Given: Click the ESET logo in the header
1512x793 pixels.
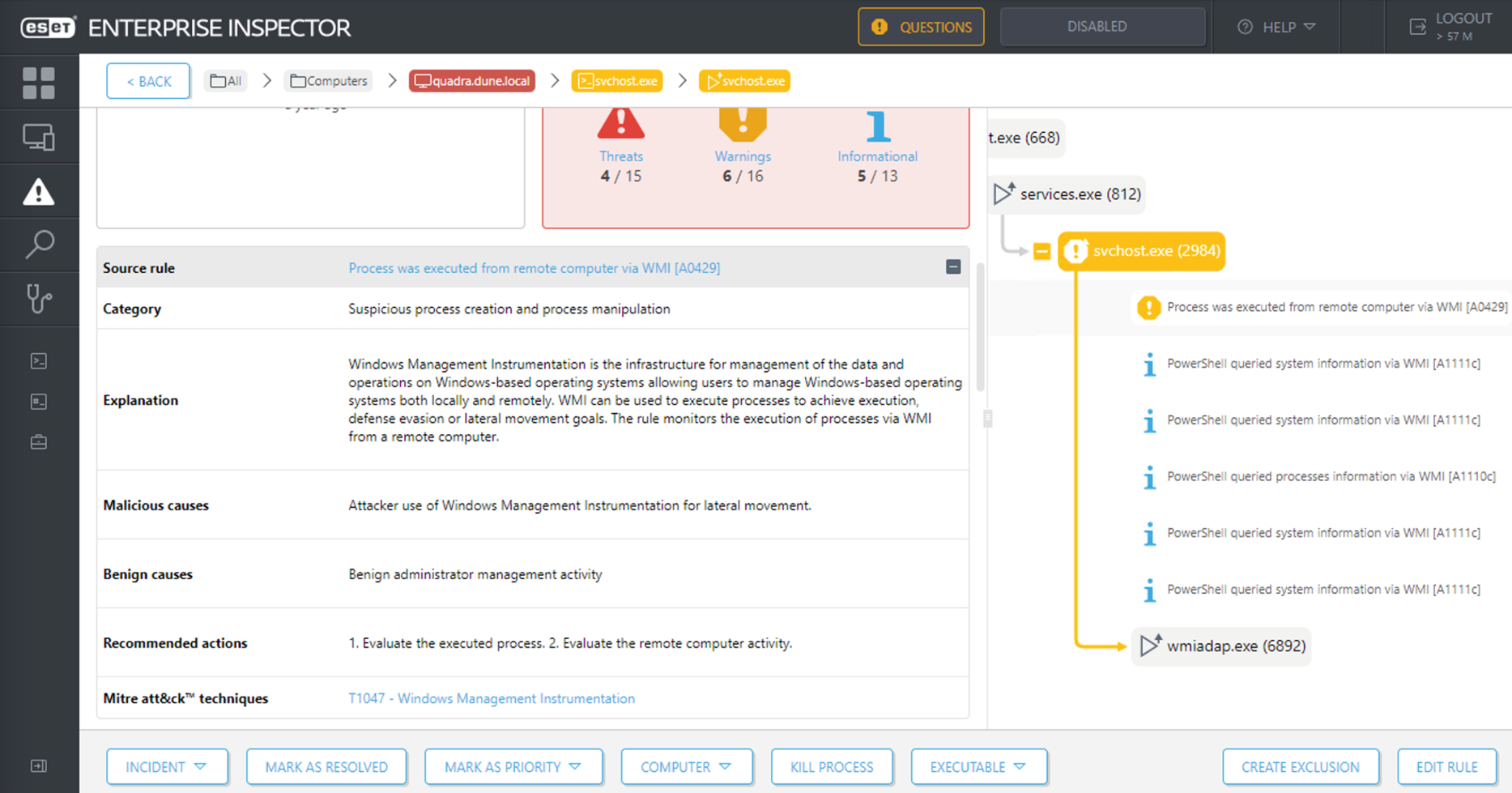Looking at the screenshot, I should click(x=49, y=28).
